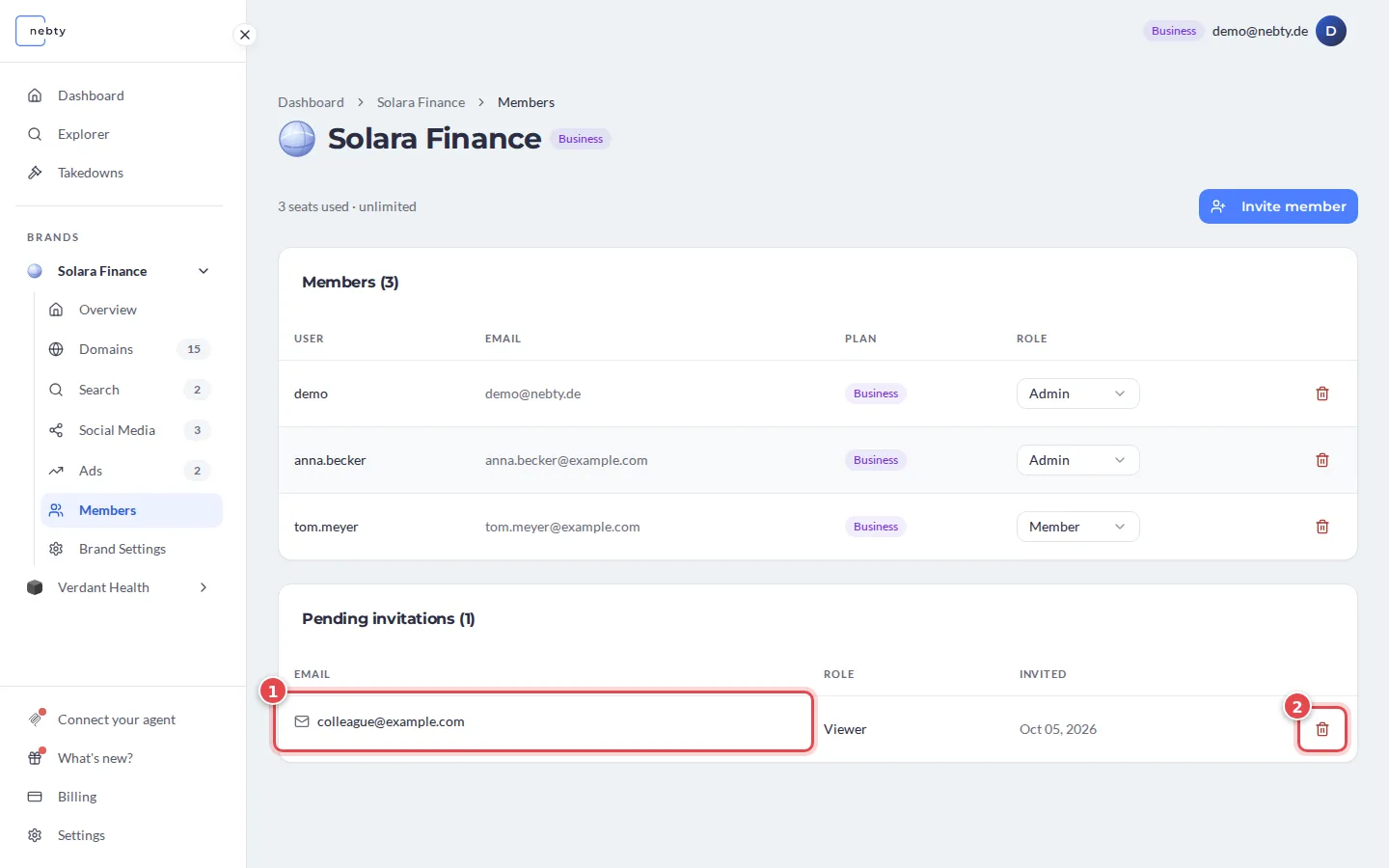Go to Billing

click(x=119, y=797)
